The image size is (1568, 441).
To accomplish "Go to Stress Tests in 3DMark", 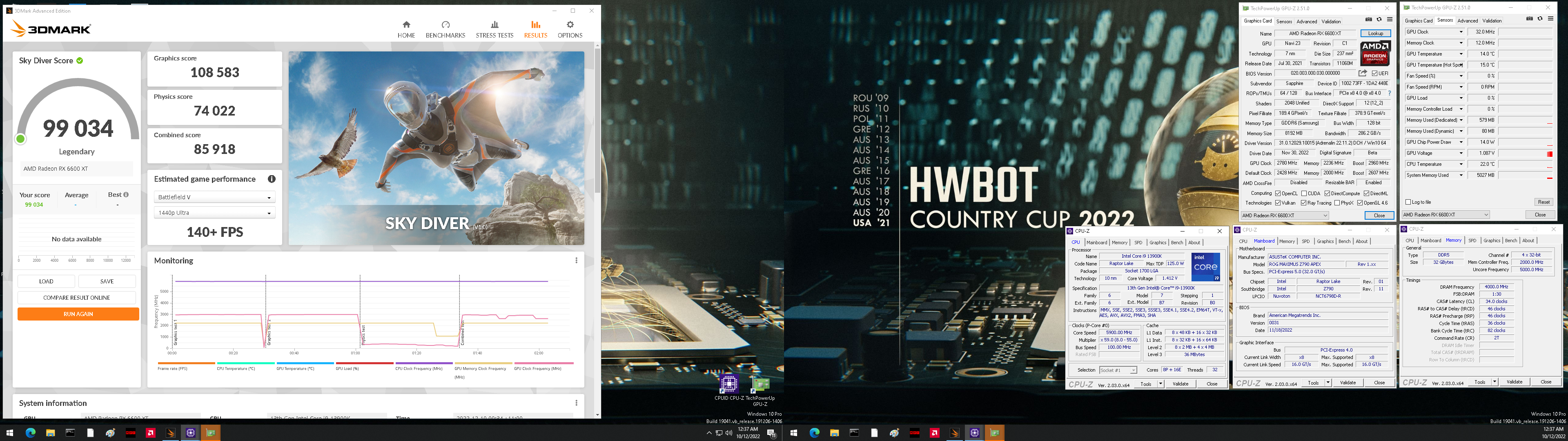I will (494, 29).
